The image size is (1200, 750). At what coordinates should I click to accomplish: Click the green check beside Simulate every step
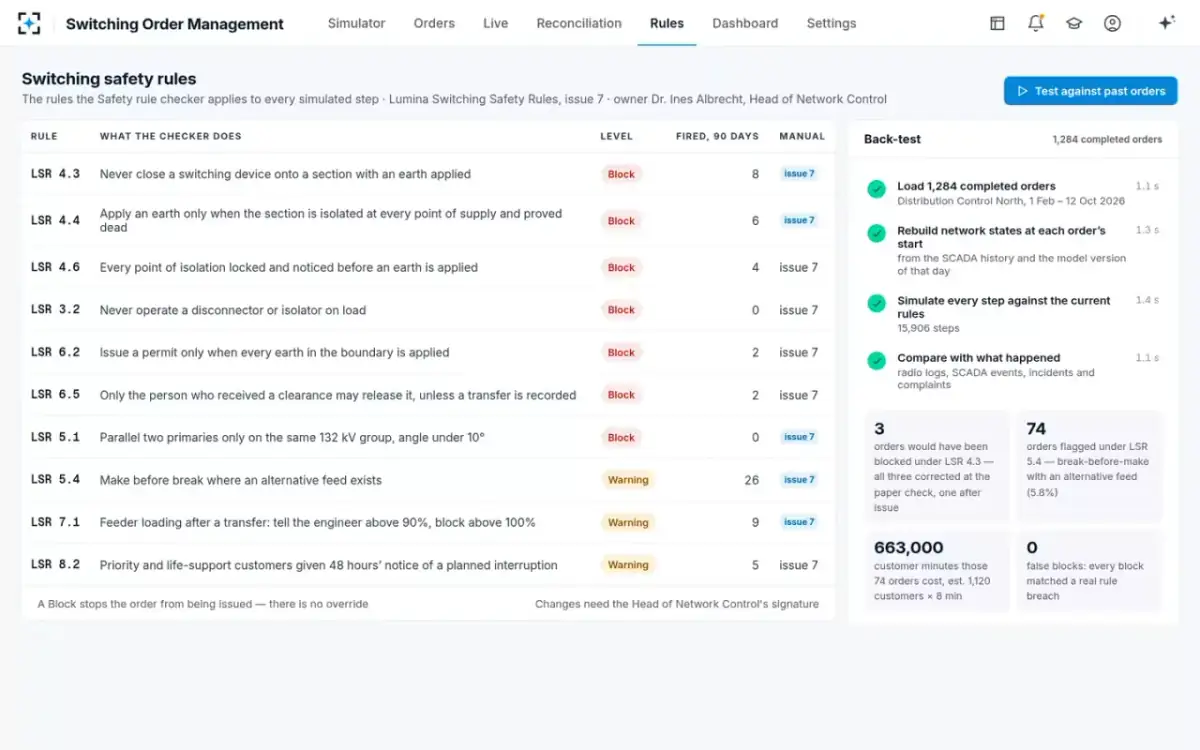click(876, 303)
